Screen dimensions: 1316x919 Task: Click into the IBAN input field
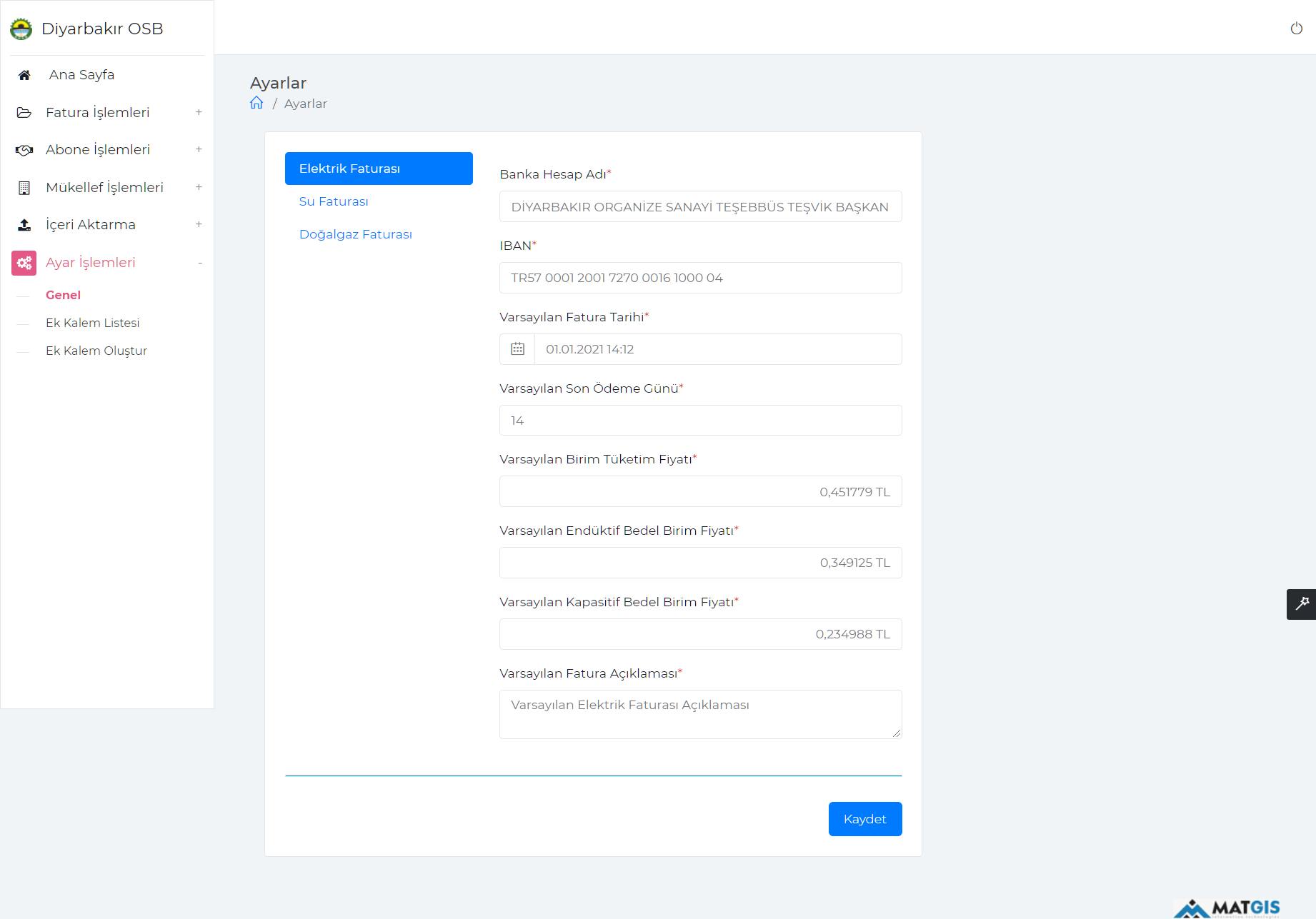tap(700, 278)
